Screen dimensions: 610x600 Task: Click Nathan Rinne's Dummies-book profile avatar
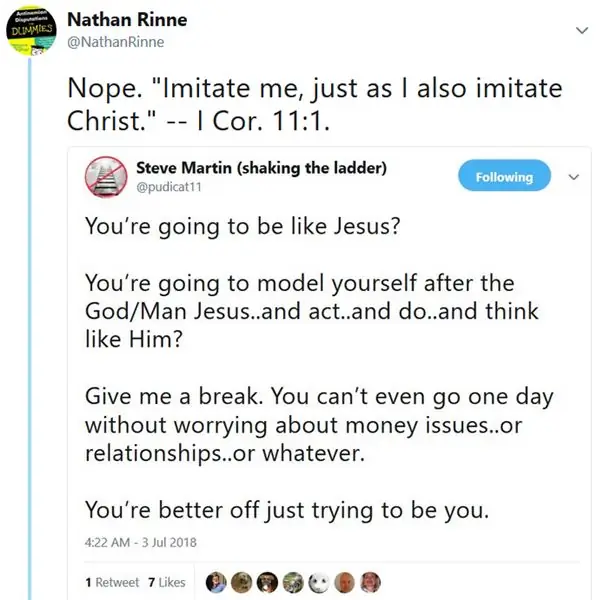[30, 30]
